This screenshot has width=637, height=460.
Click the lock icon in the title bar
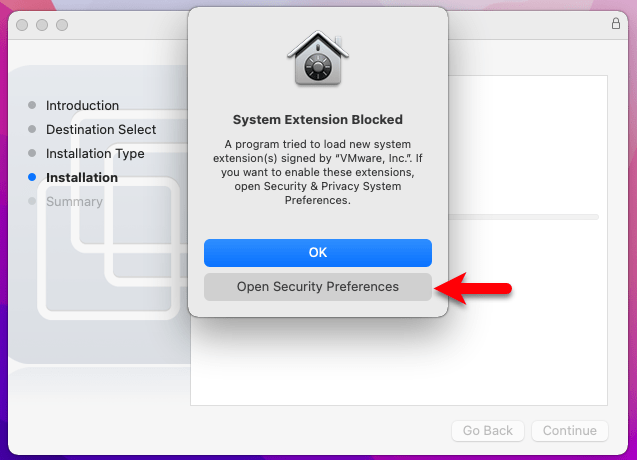(616, 24)
